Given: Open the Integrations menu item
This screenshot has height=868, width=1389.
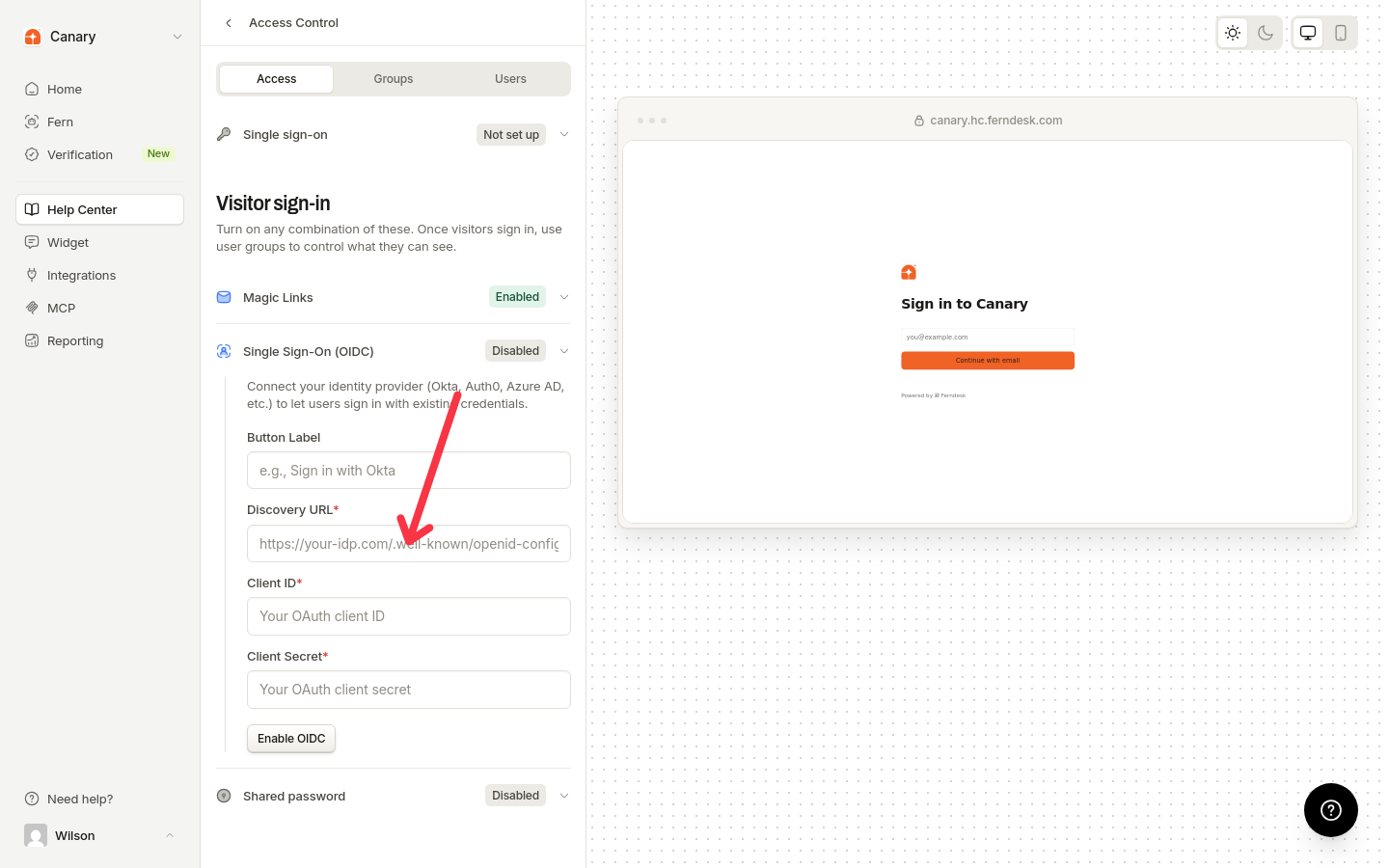Looking at the screenshot, I should pos(99,275).
